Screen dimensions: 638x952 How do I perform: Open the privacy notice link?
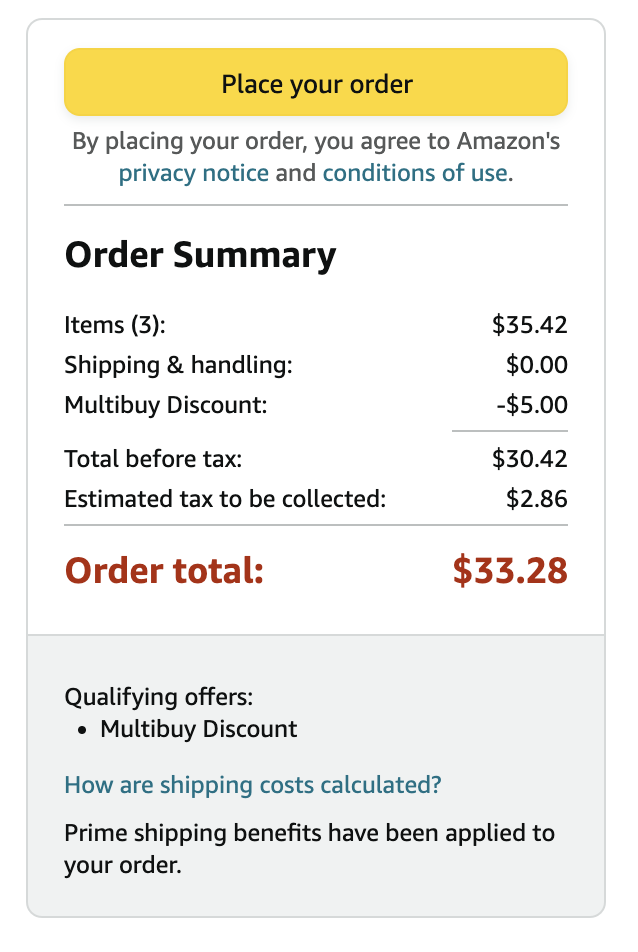click(193, 173)
